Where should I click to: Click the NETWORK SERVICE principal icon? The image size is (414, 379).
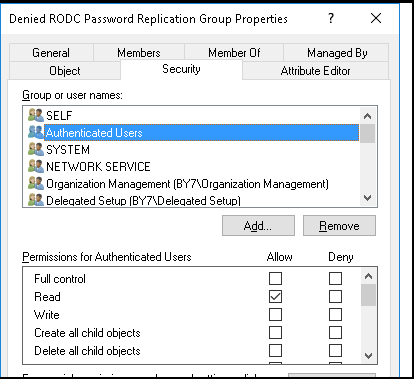tap(36, 166)
